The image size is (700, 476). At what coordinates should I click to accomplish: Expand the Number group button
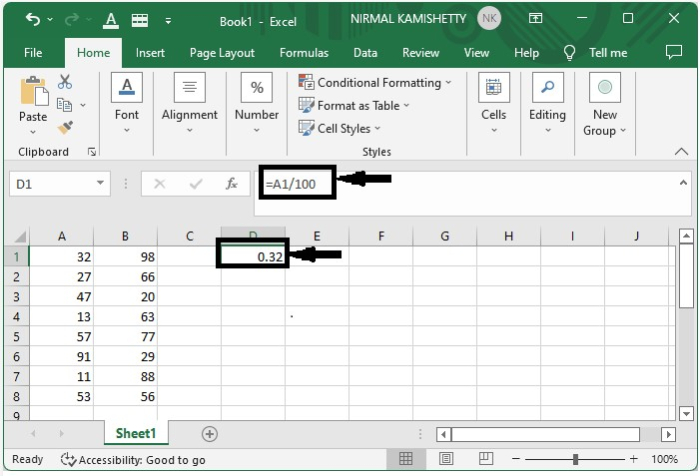click(257, 104)
